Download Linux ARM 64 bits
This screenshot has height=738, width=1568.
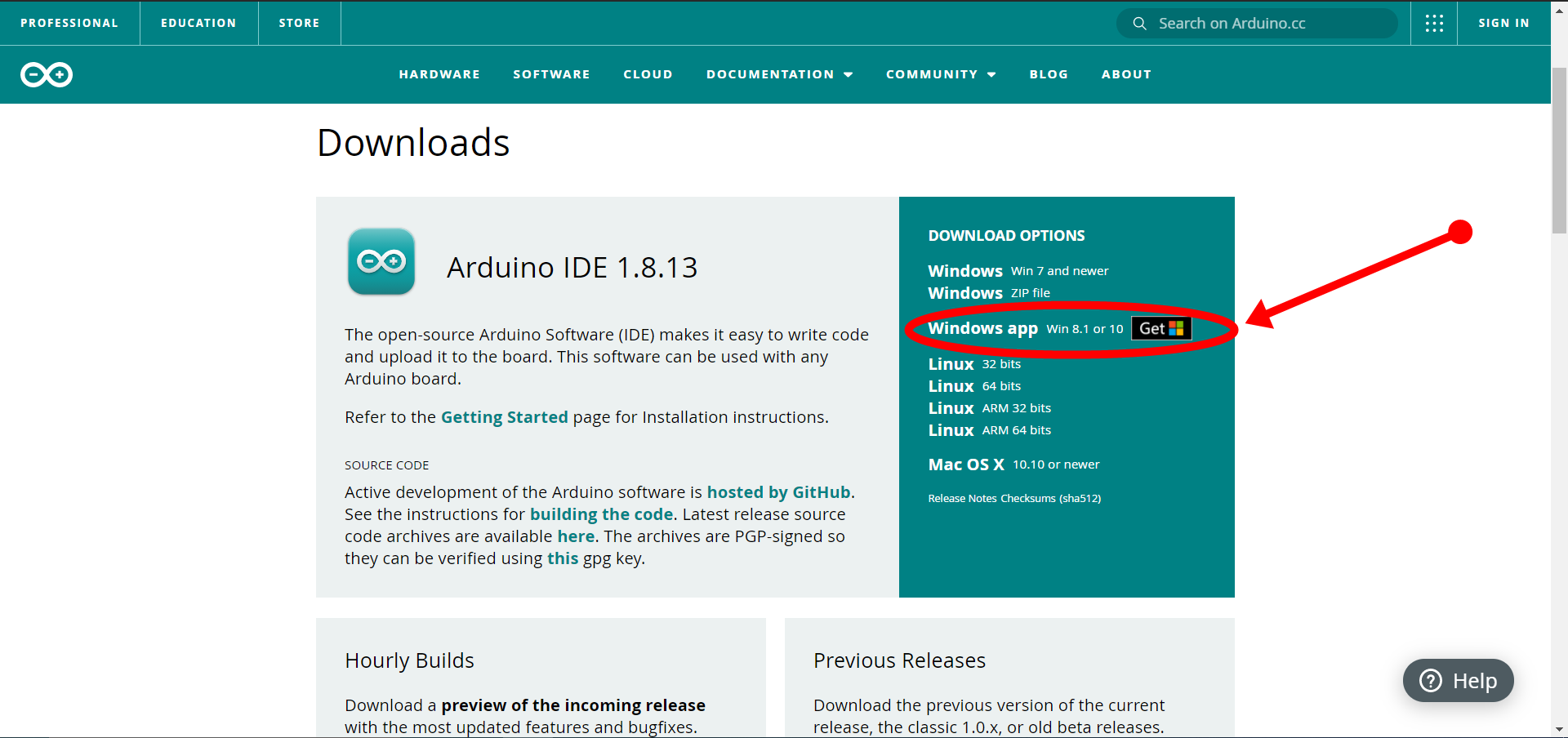(x=990, y=430)
